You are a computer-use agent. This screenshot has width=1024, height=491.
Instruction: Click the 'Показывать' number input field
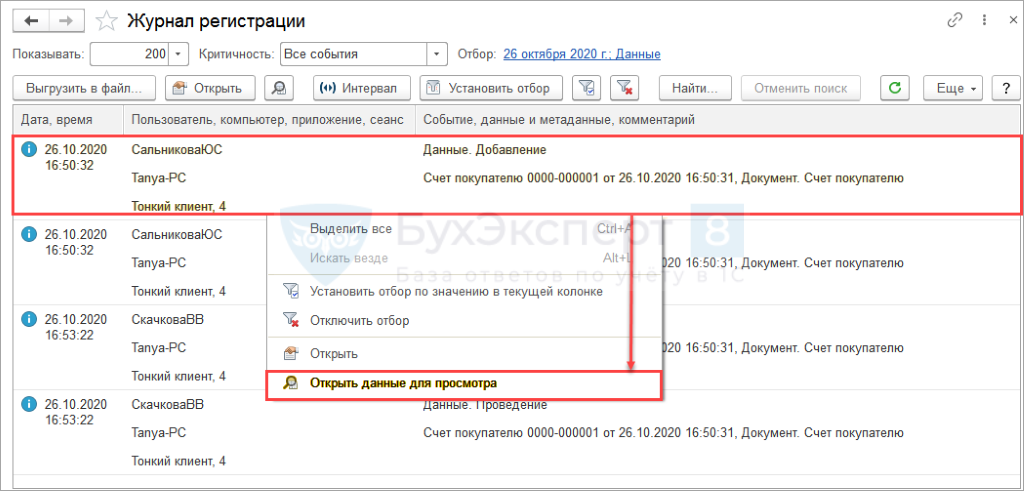click(128, 54)
